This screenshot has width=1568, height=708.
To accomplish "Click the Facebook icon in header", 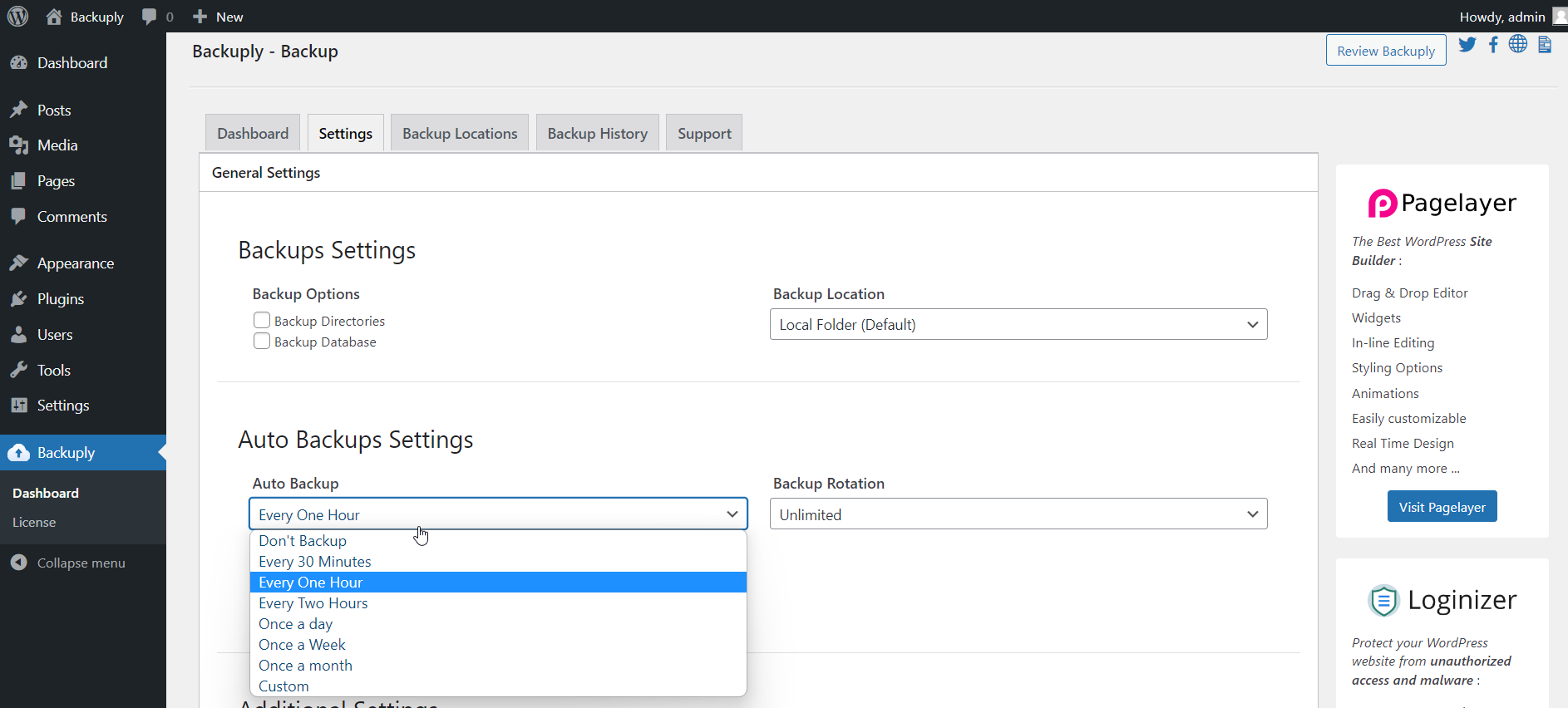I will click(1493, 45).
